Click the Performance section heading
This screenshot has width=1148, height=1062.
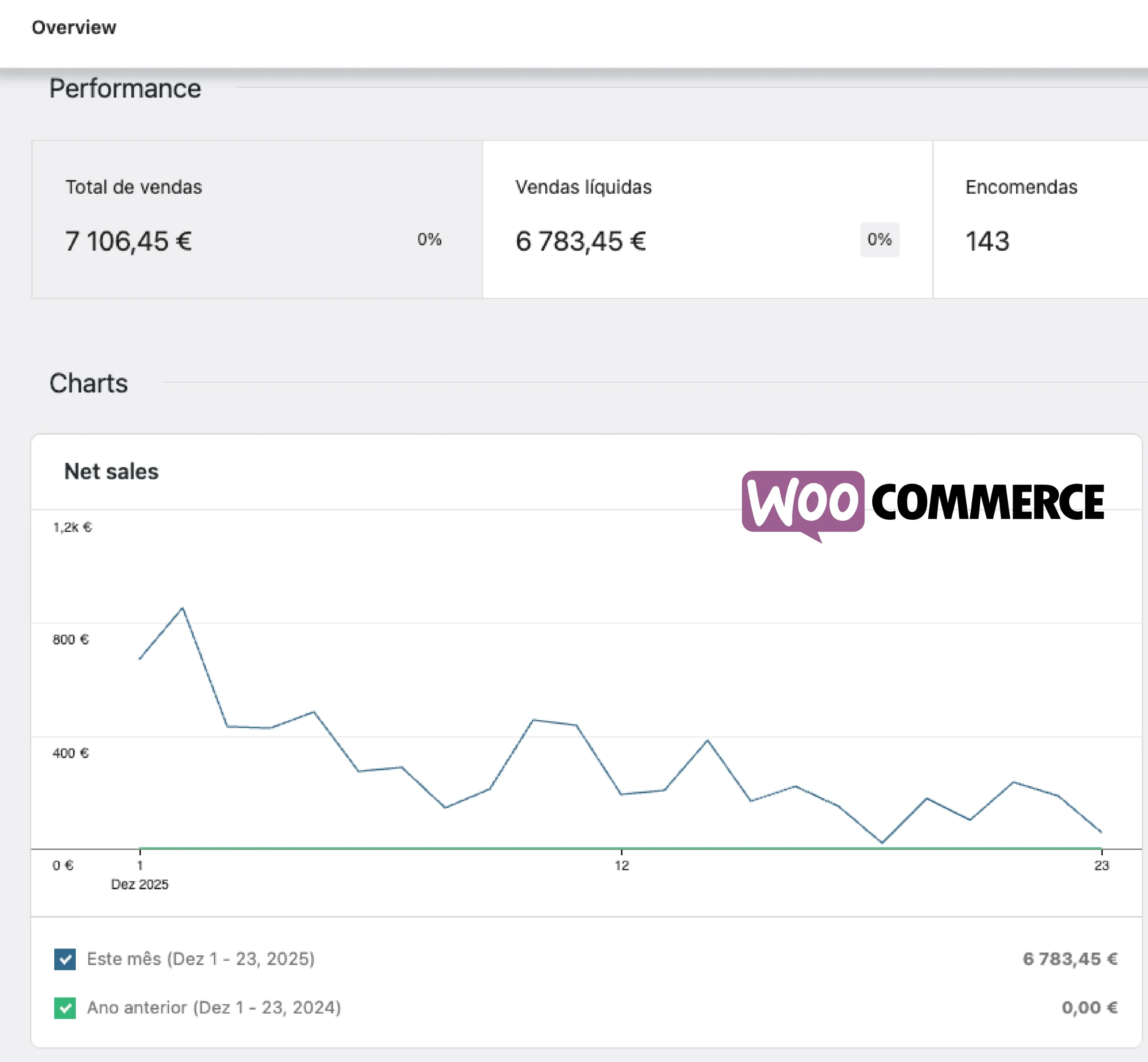click(x=125, y=88)
